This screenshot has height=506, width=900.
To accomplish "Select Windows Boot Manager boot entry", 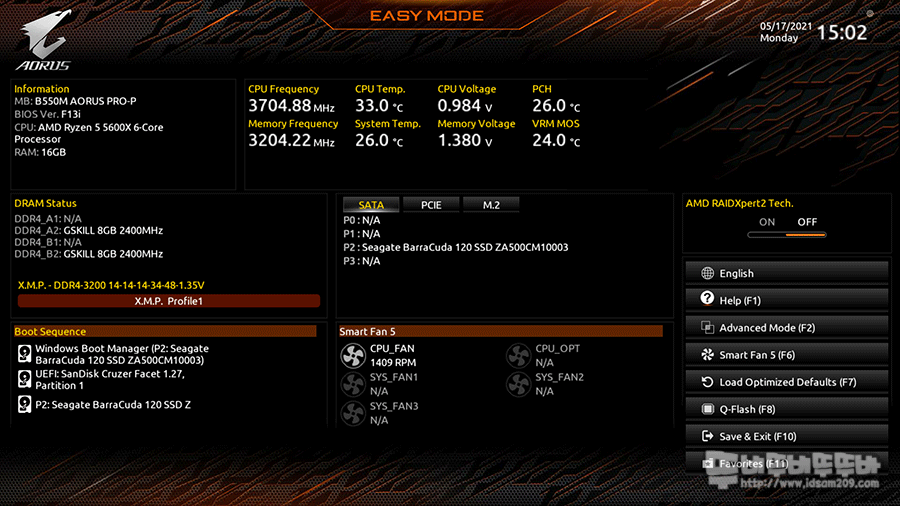I will 122,354.
